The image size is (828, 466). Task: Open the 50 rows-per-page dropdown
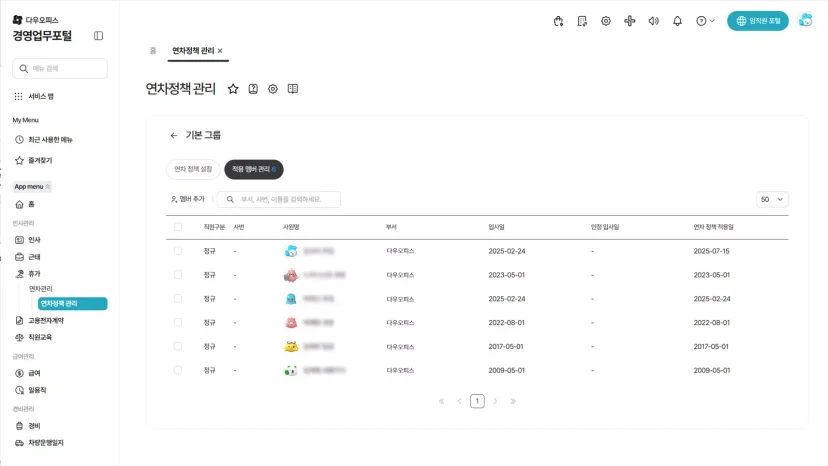(772, 199)
